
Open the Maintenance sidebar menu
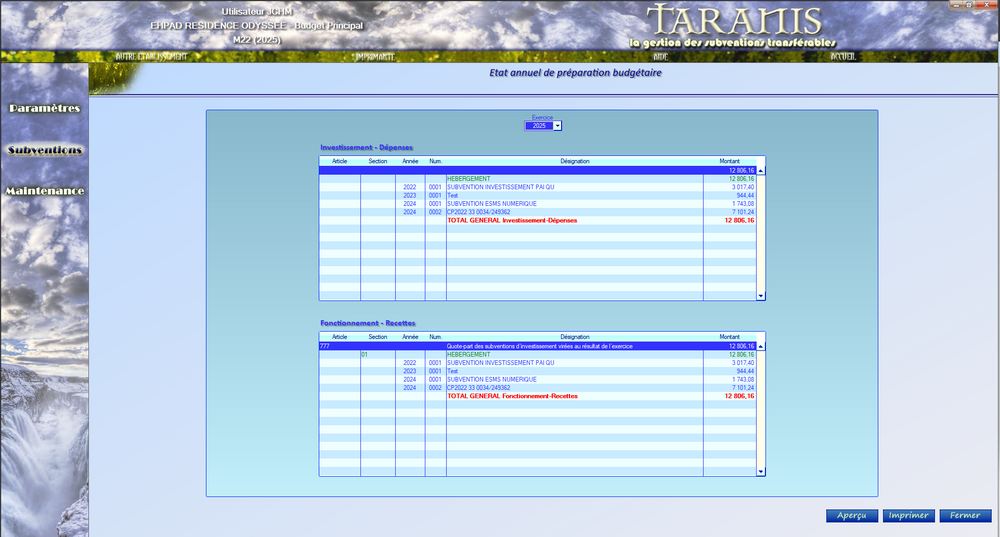[x=44, y=191]
